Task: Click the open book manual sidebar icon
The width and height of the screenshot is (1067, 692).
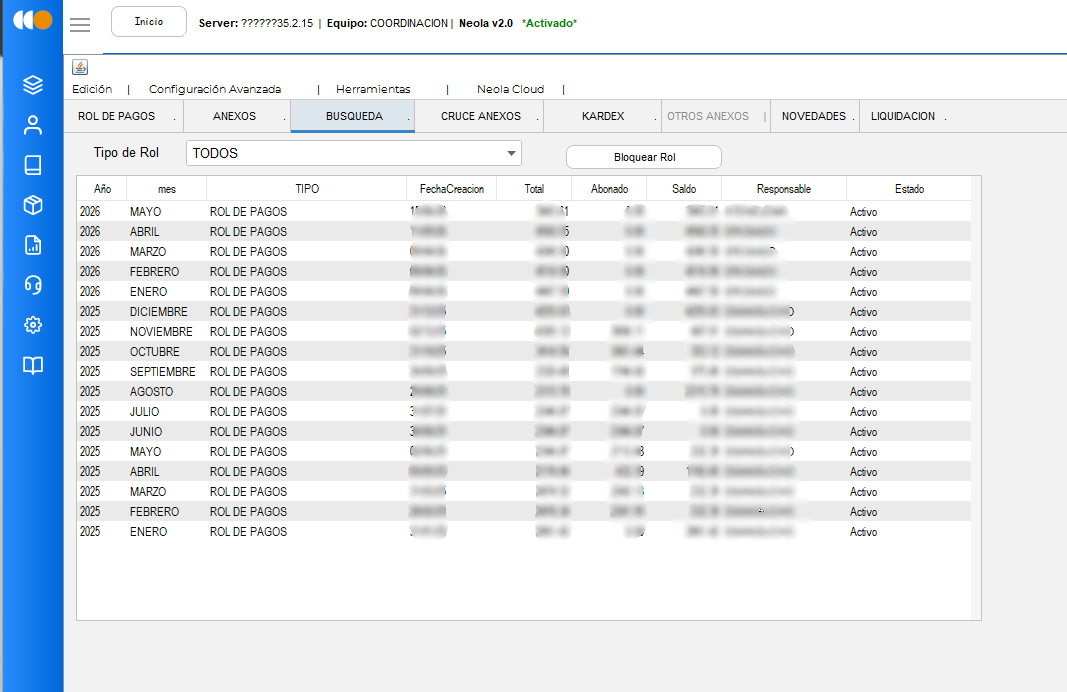Action: pos(33,365)
